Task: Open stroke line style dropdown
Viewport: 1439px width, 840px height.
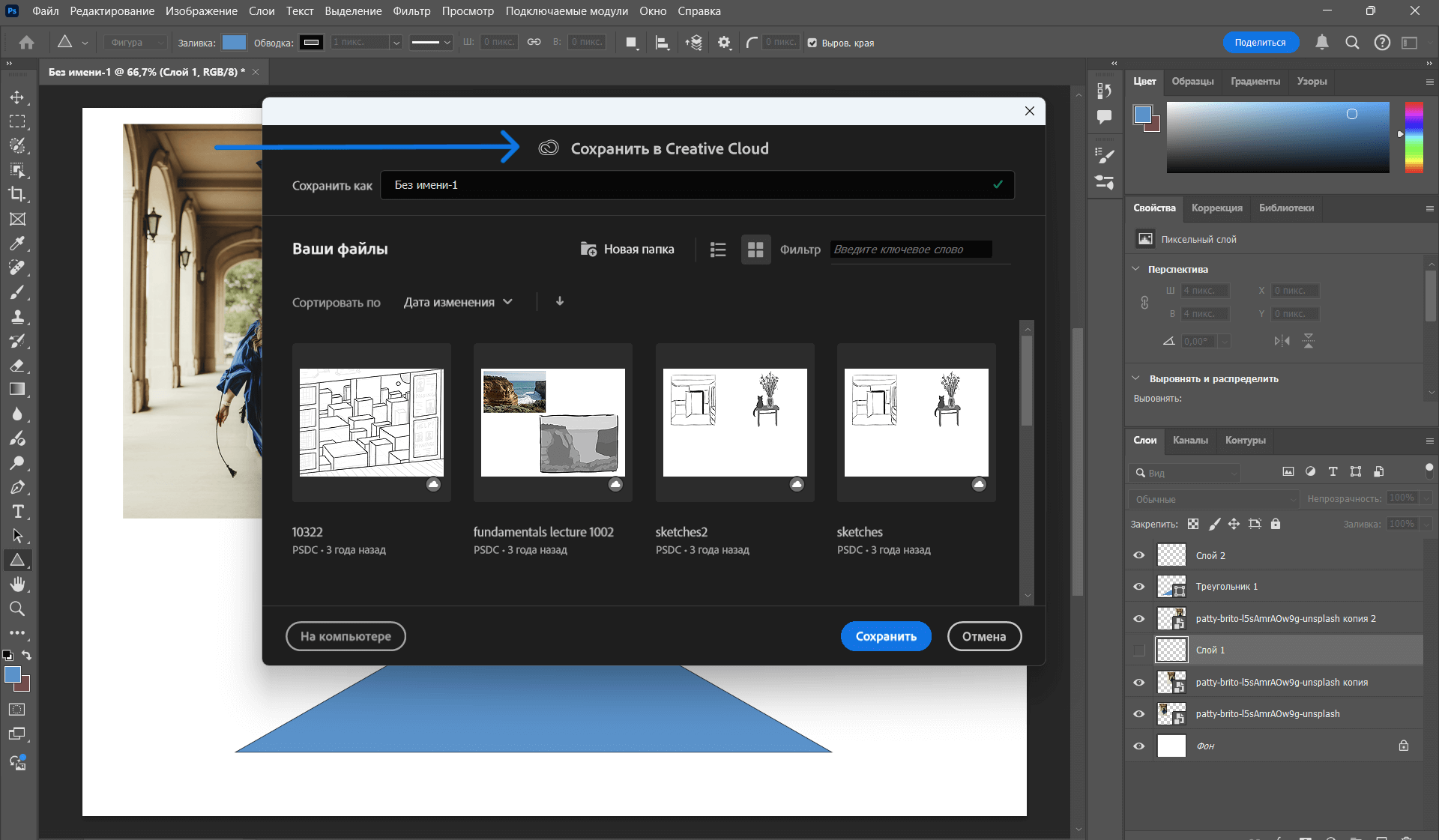Action: point(431,43)
